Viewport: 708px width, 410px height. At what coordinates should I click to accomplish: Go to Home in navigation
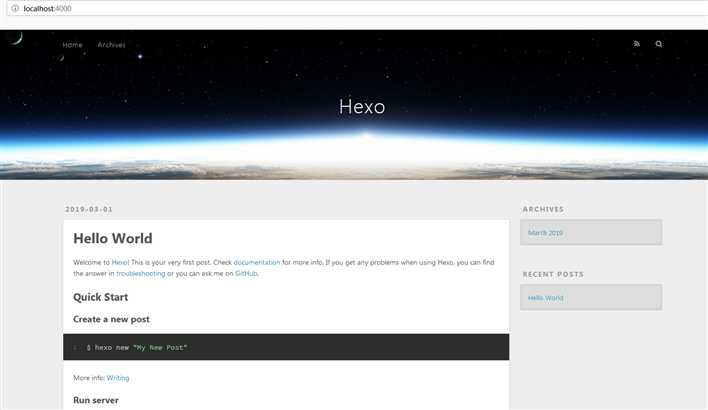click(72, 45)
